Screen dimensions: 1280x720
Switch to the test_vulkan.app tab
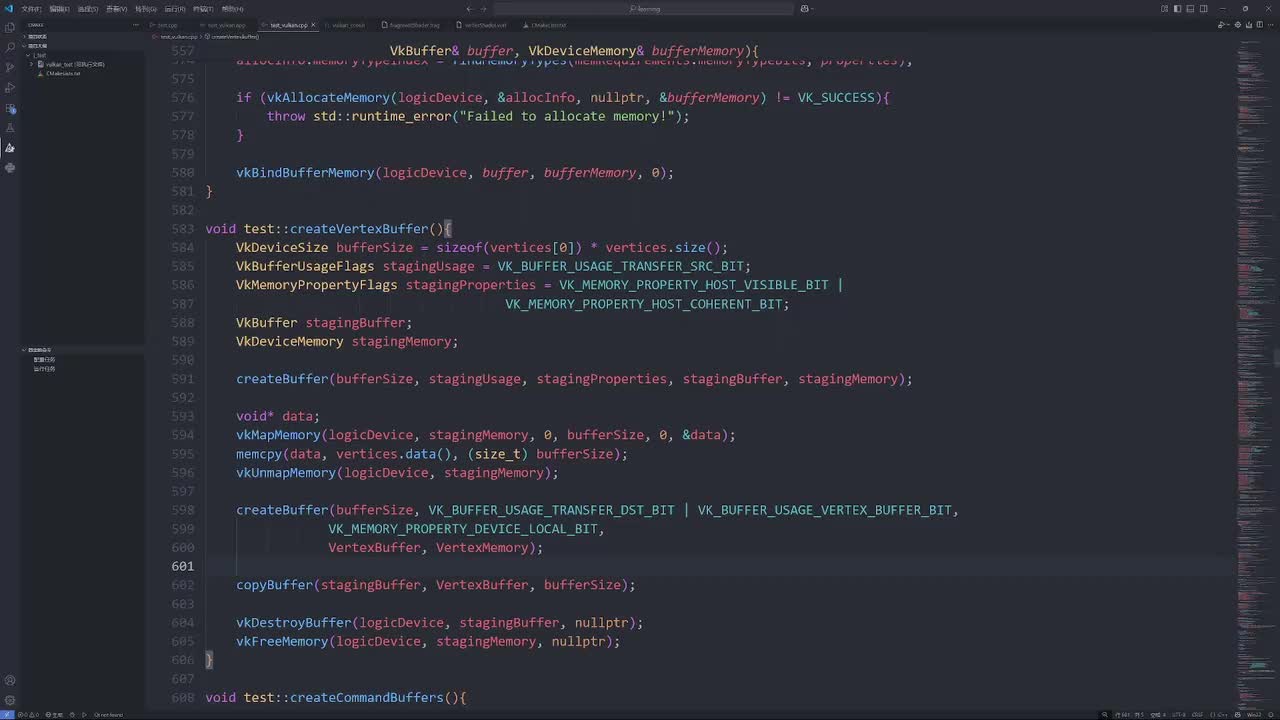coord(227,25)
